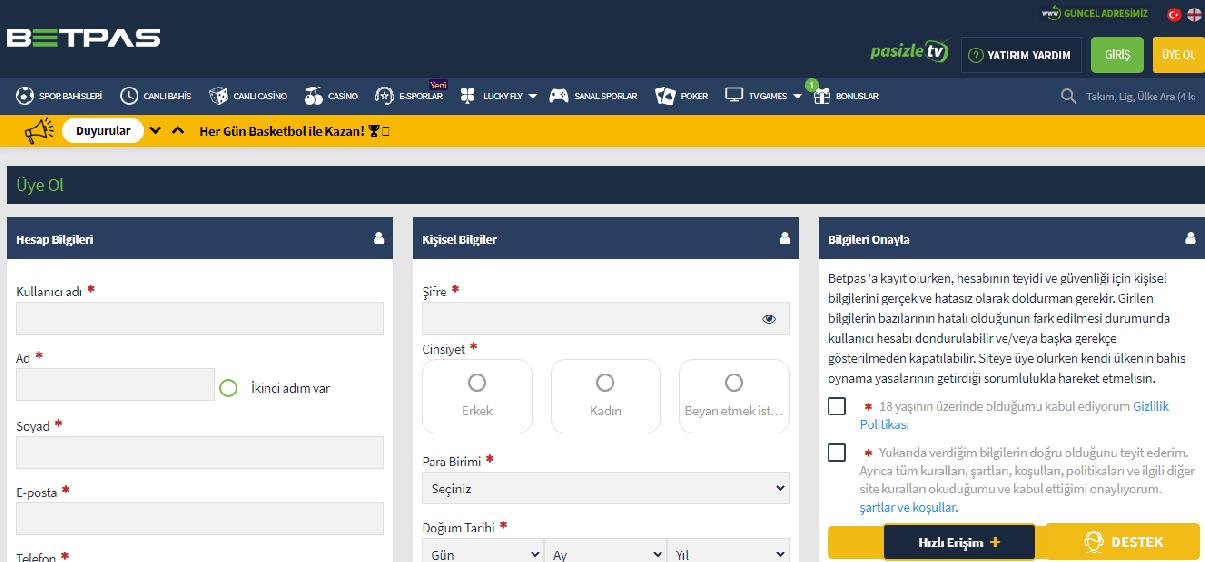The image size is (1205, 562).
Task: Check the Yukarıda verdiğim bilgilerin doğru checkbox
Action: coord(837,452)
